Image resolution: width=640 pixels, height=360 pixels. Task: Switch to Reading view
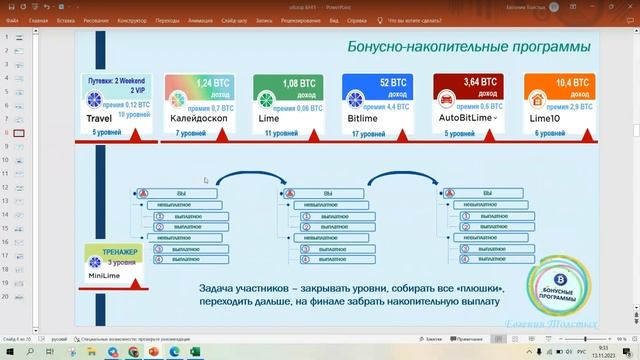point(531,339)
